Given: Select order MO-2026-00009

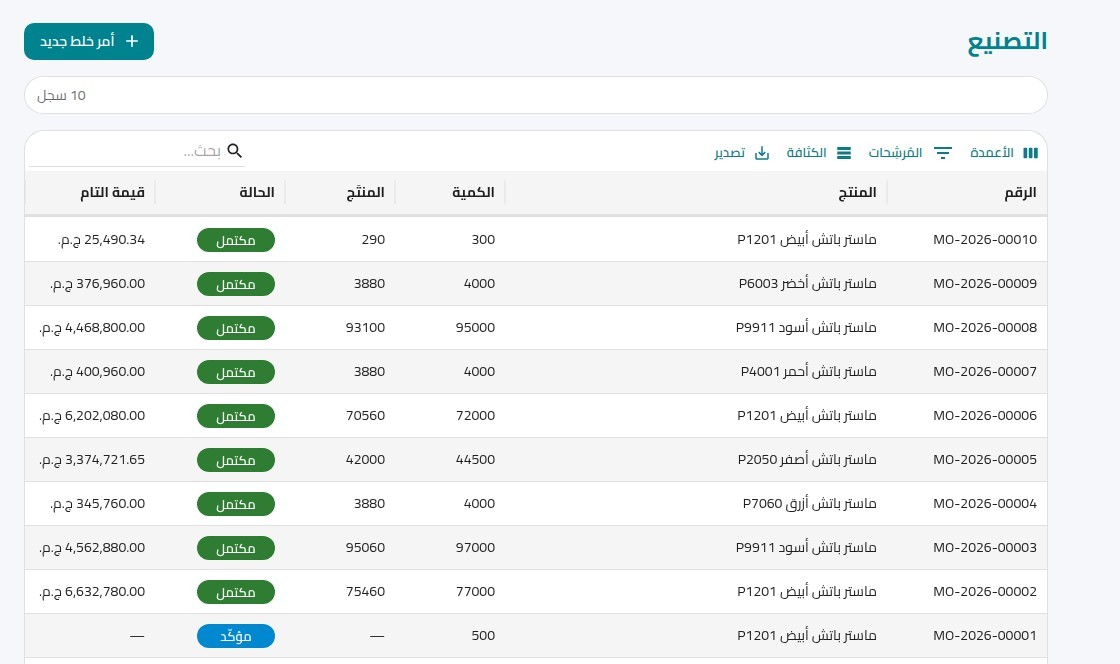Looking at the screenshot, I should 985,283.
